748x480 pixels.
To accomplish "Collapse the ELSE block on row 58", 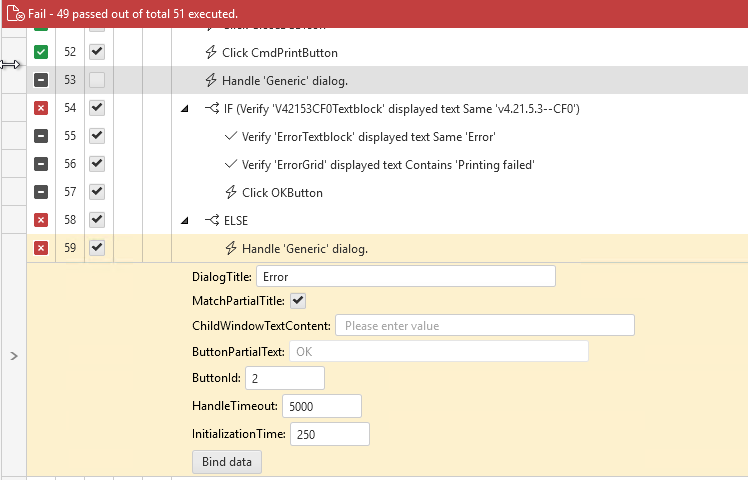I will click(x=184, y=220).
